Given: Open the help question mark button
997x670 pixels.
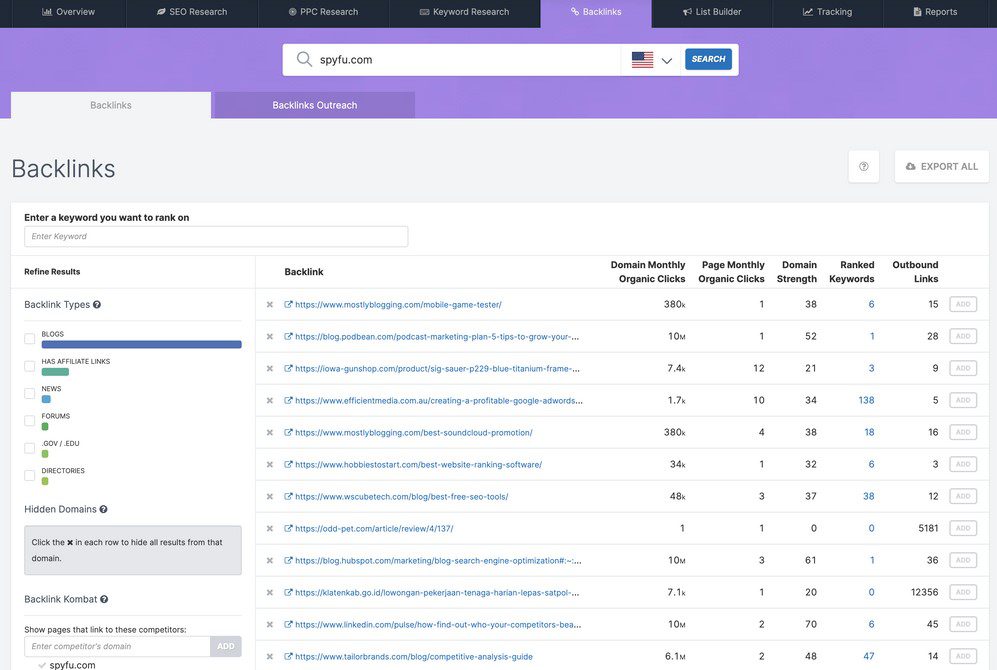Looking at the screenshot, I should [863, 167].
